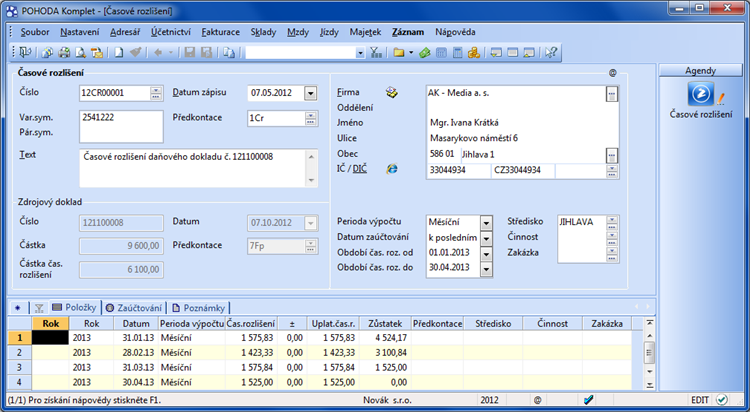Click the first save diskette icon
The height and width of the screenshot is (412, 750).
190,53
